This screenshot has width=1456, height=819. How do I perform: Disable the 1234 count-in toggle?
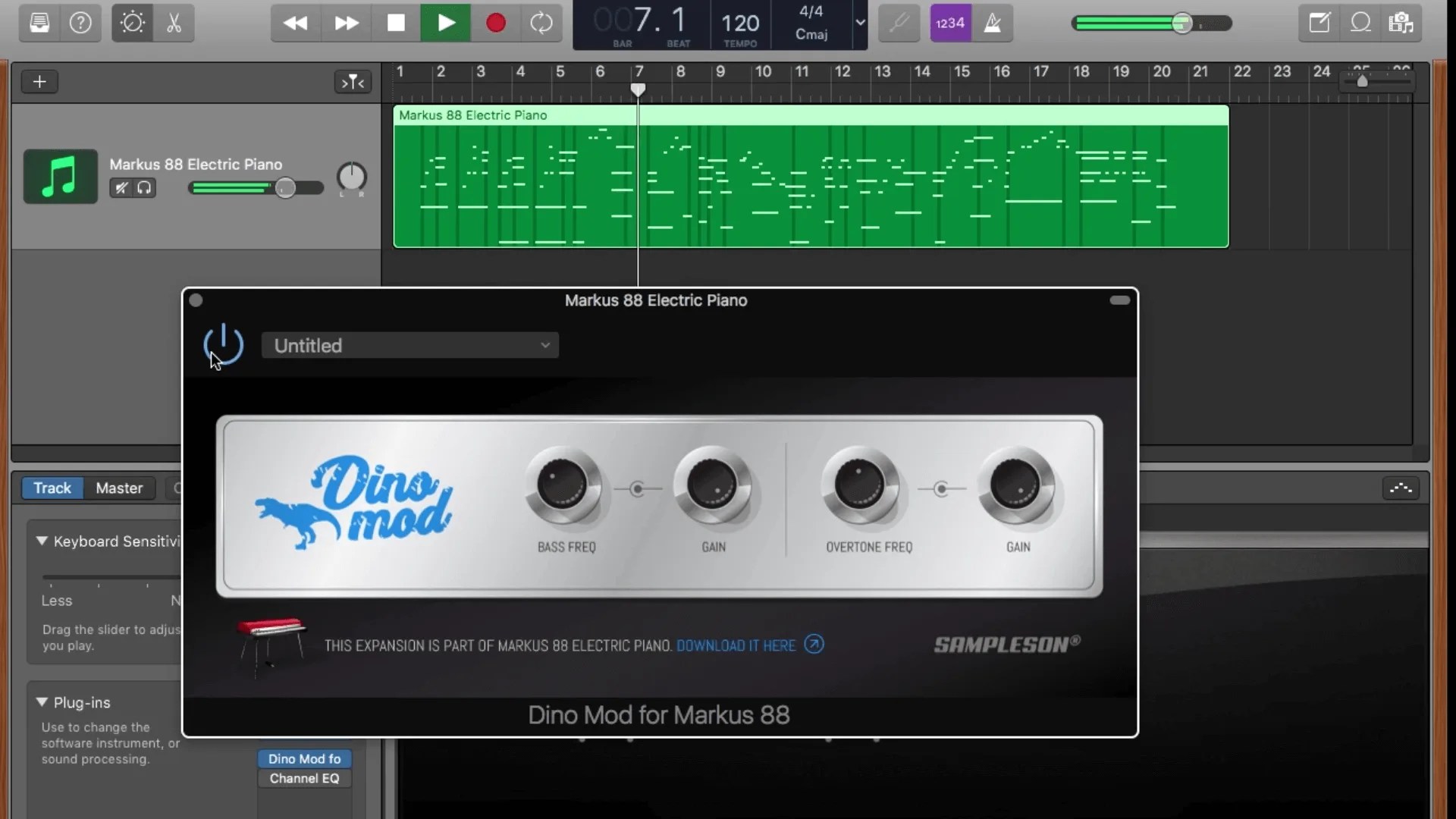click(x=949, y=23)
